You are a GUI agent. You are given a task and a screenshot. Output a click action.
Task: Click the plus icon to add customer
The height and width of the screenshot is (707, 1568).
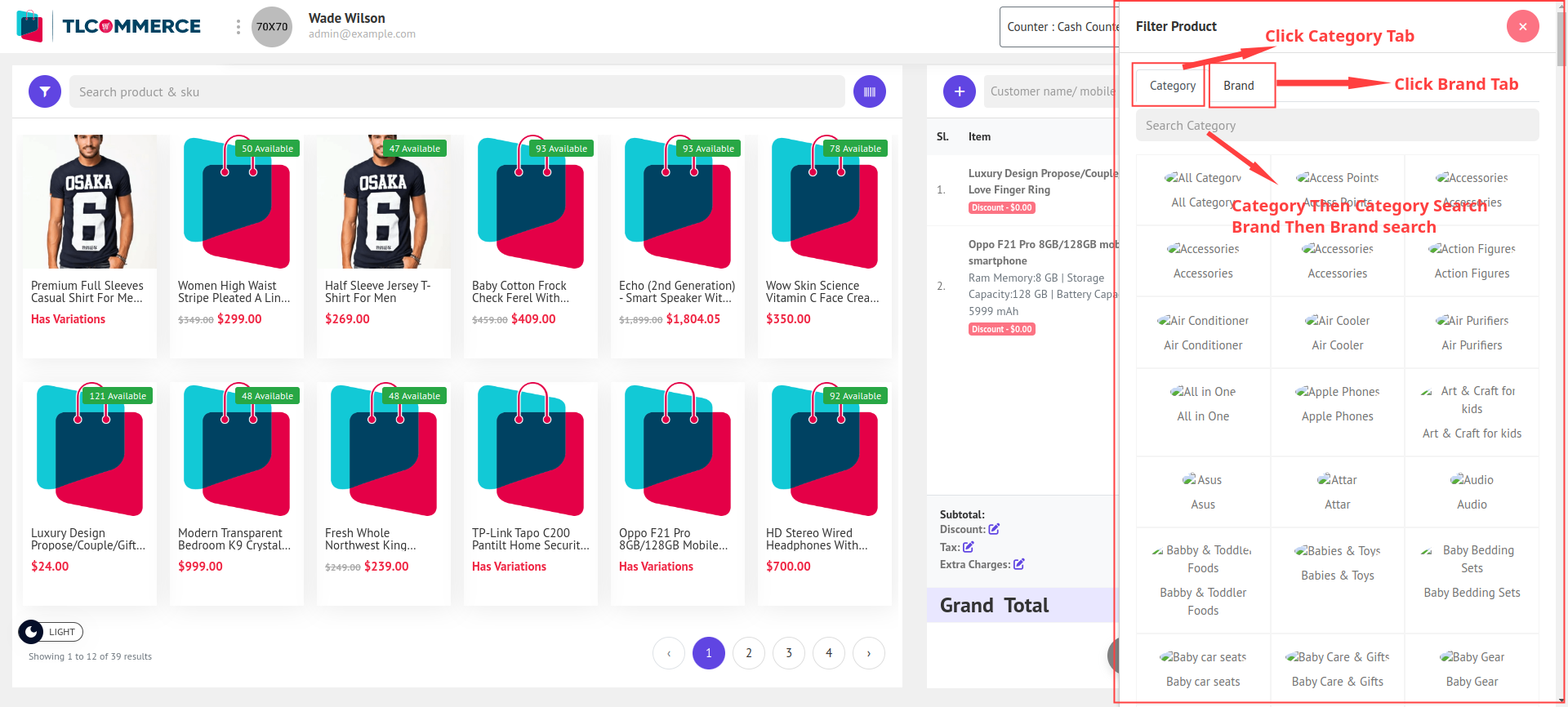tap(959, 91)
